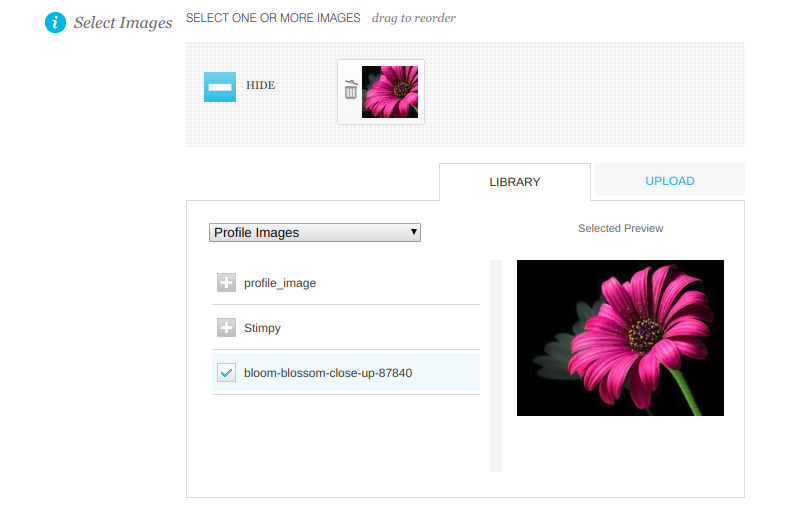The width and height of the screenshot is (785, 510).
Task: Click the Selected Preview label
Action: tap(620, 228)
